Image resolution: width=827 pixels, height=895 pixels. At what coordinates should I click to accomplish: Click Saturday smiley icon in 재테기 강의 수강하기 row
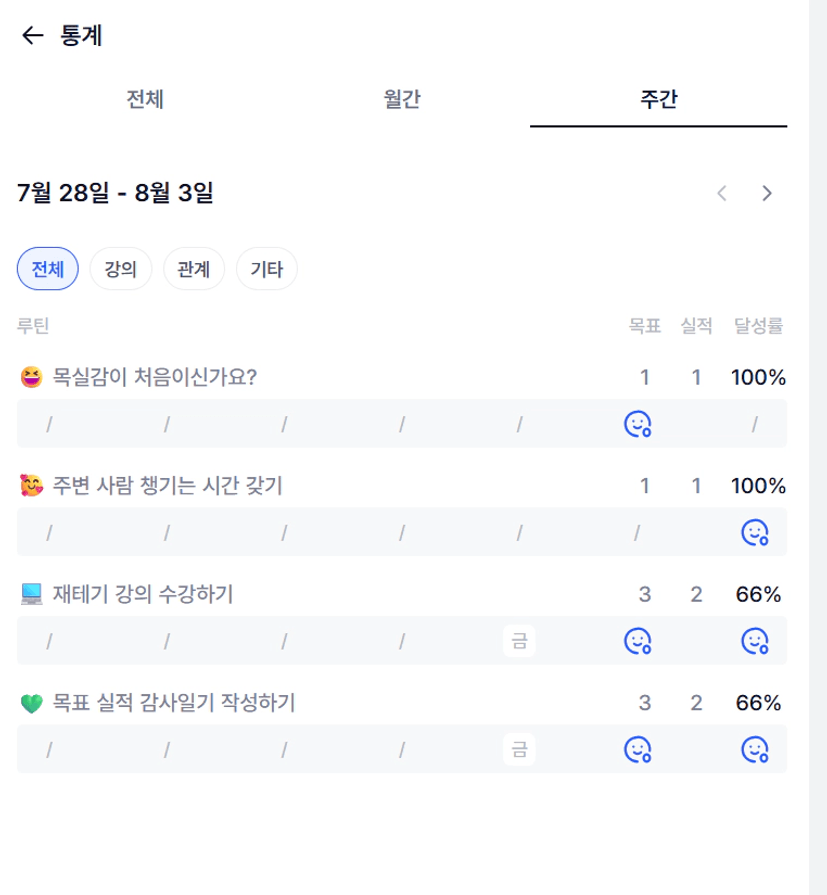[x=638, y=641]
